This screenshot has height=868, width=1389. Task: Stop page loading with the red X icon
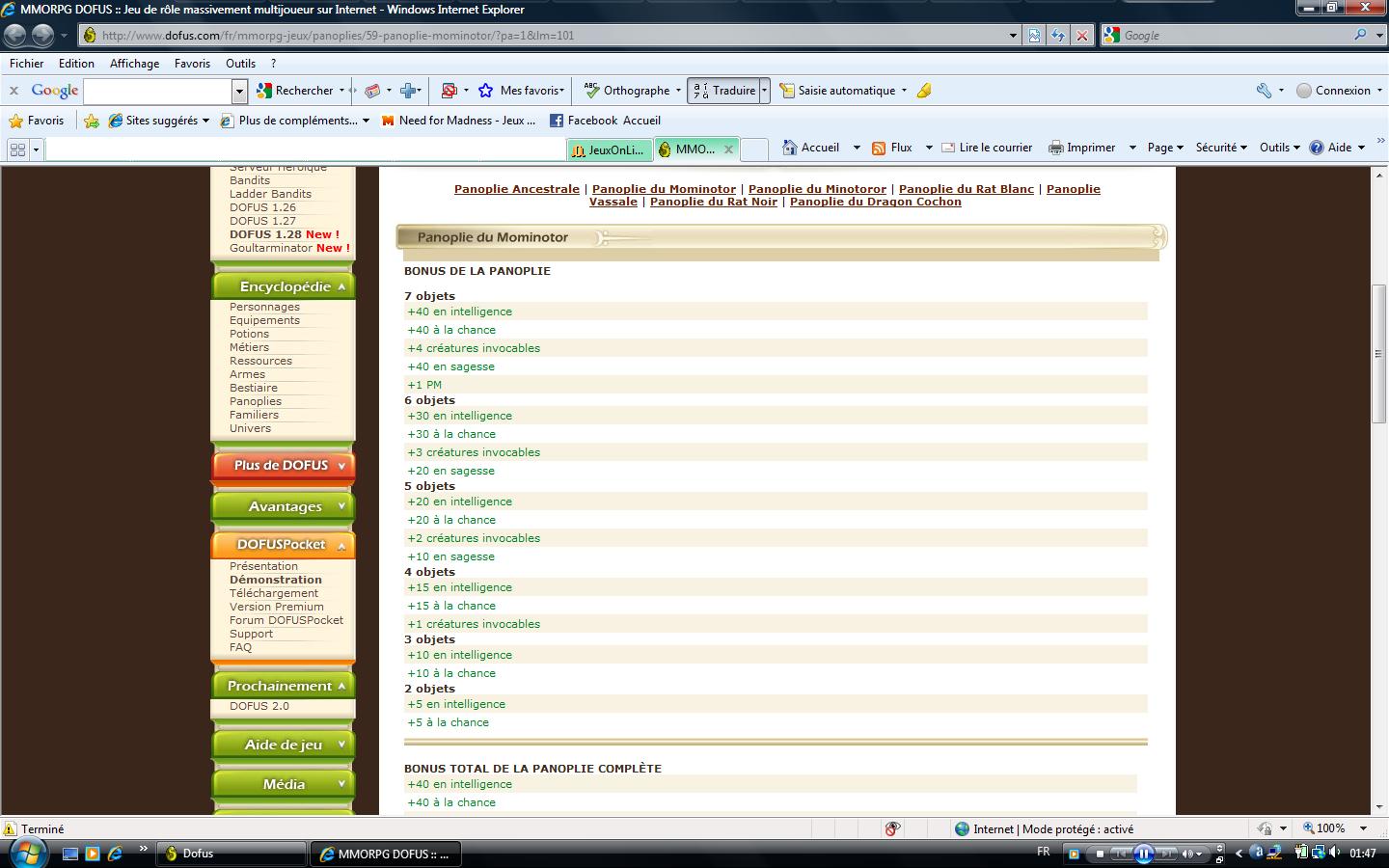pos(1082,36)
